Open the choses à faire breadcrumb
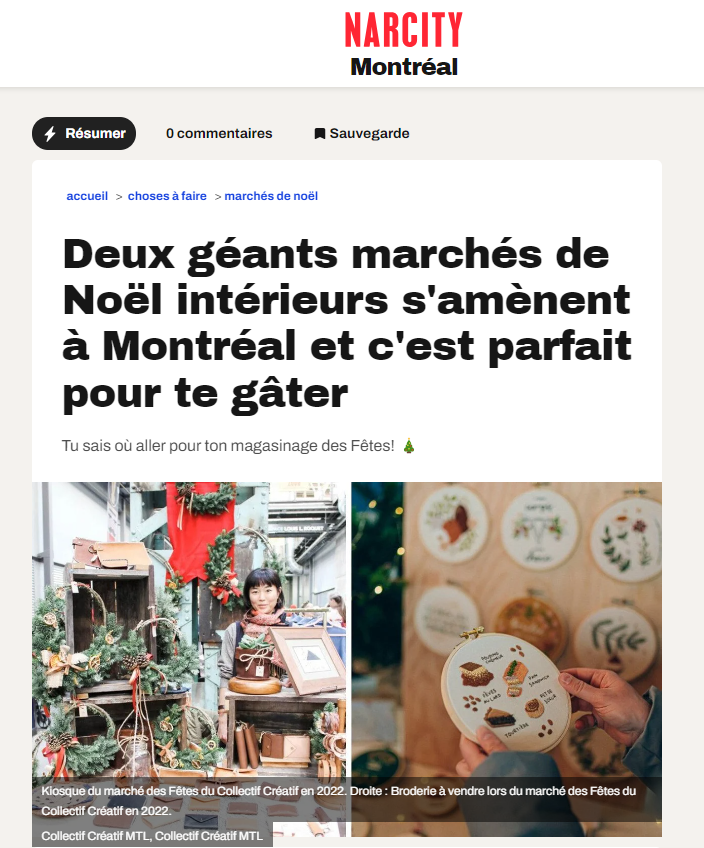The height and width of the screenshot is (848, 704). [x=167, y=196]
